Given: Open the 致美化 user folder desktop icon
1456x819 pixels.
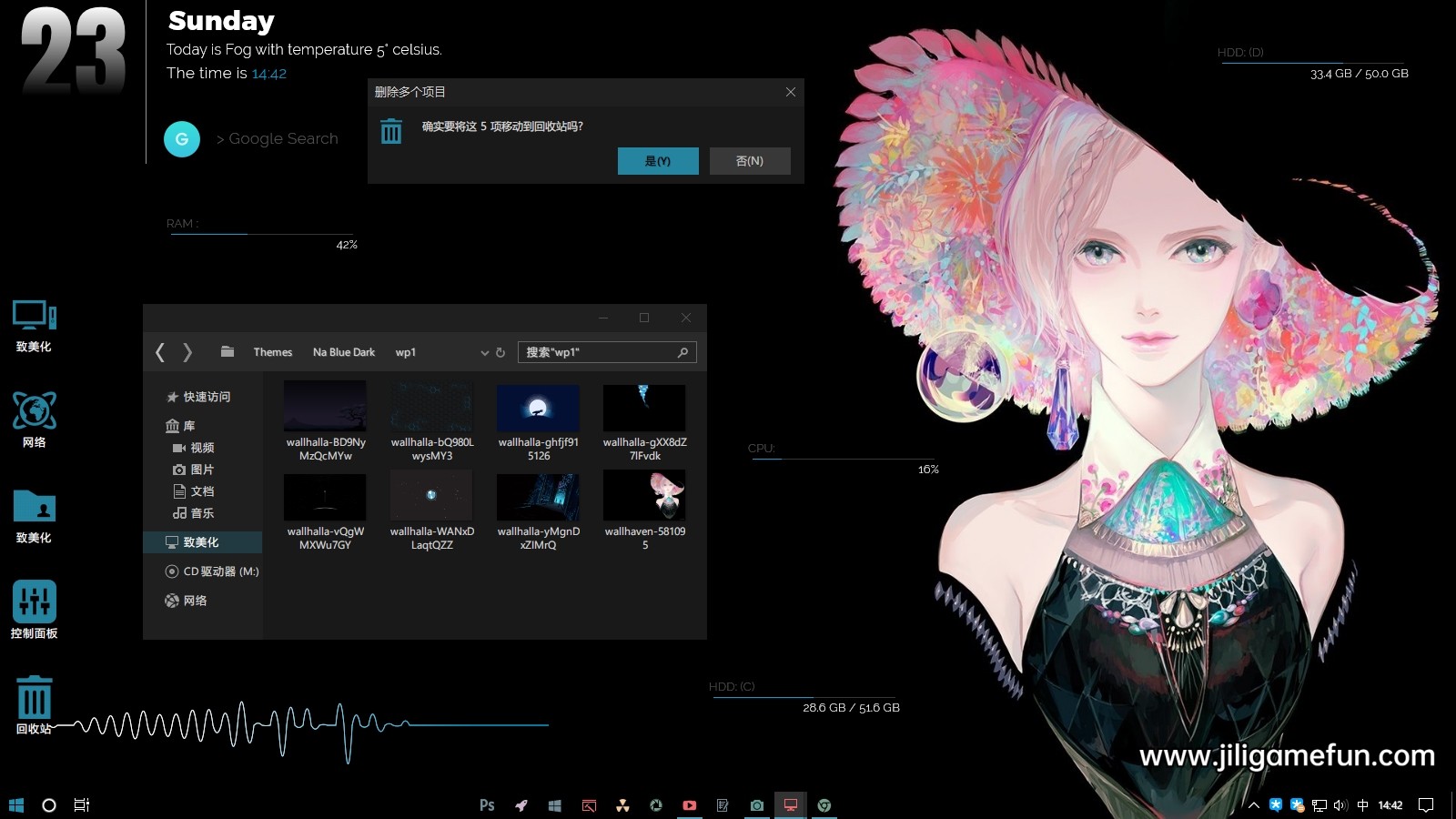Looking at the screenshot, I should point(34,516).
